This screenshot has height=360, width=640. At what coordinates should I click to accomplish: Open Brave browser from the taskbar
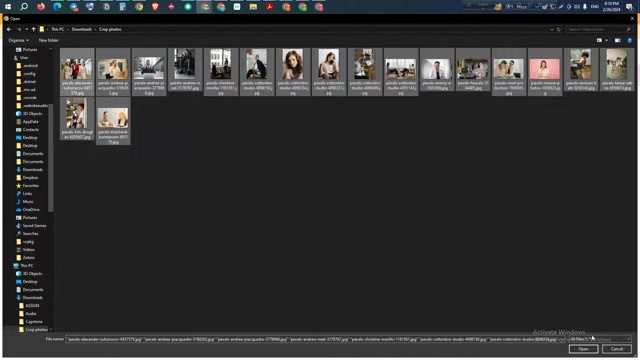coord(155,7)
